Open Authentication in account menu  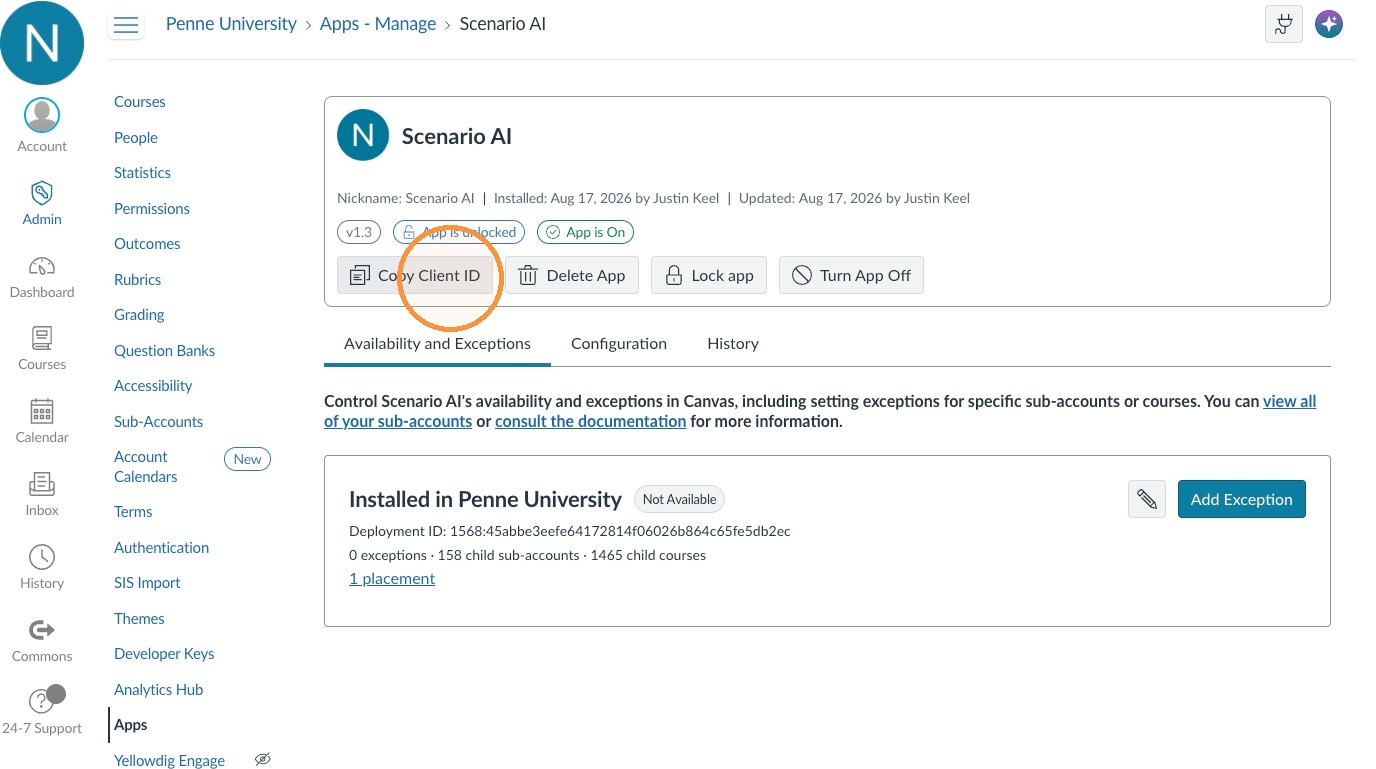161,548
